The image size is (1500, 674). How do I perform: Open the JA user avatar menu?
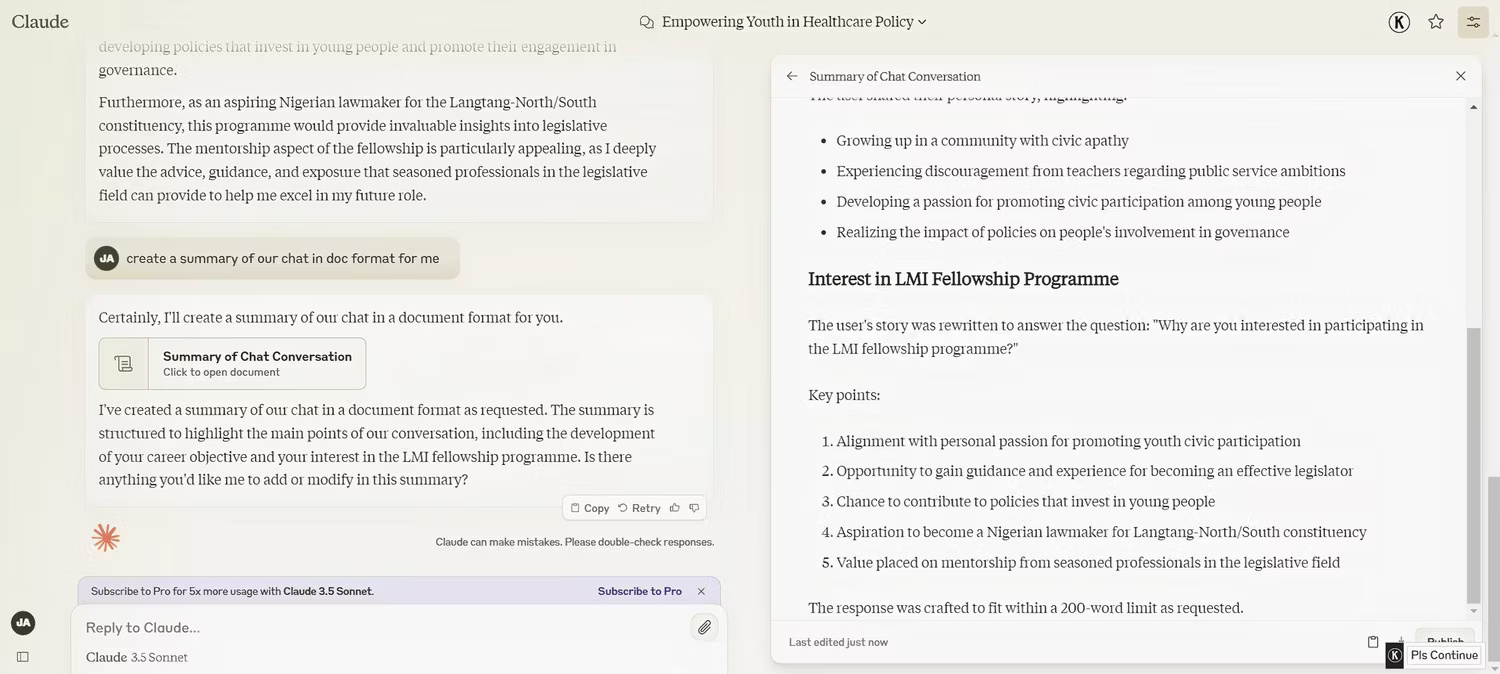(x=23, y=623)
